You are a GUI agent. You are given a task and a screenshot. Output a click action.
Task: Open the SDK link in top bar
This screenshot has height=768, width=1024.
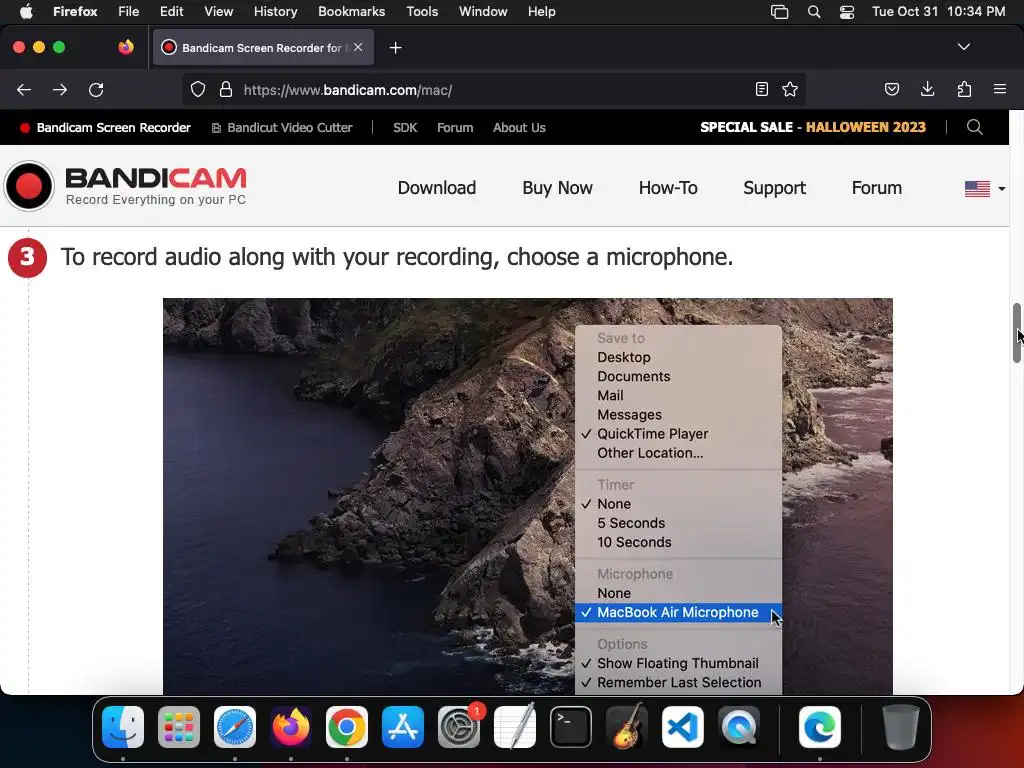coord(405,128)
